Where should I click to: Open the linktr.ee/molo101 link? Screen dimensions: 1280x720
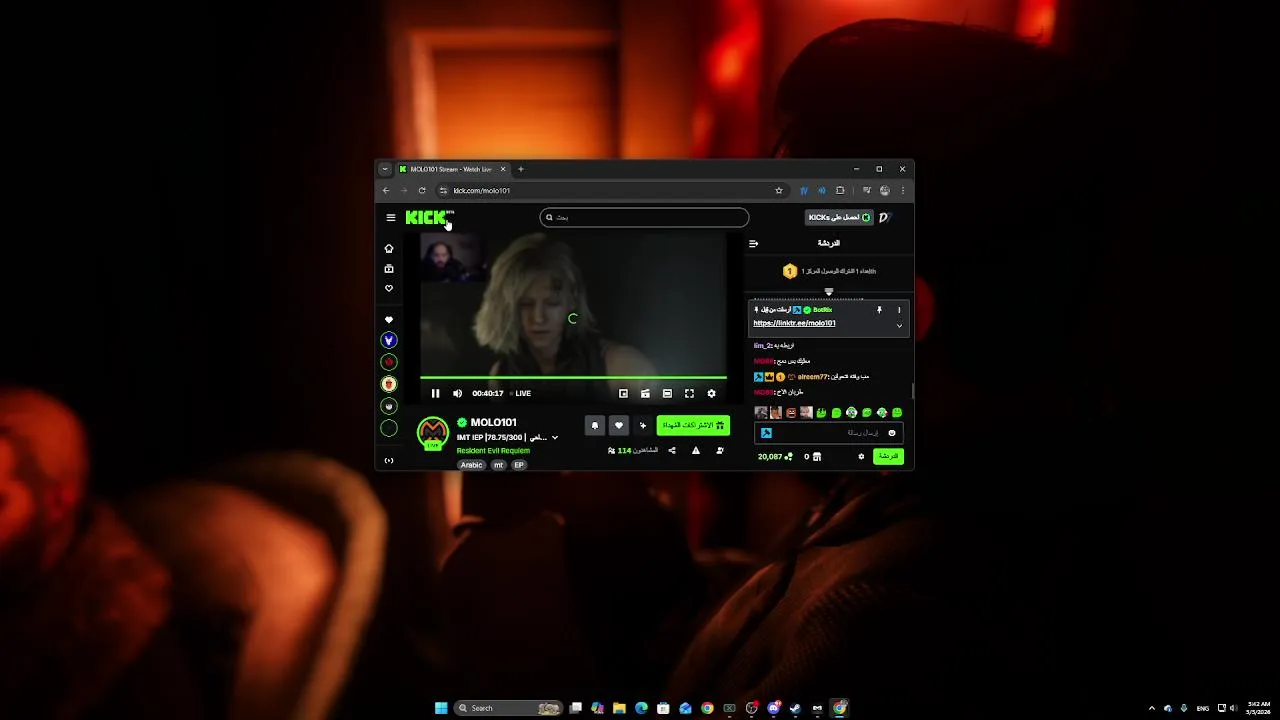794,323
